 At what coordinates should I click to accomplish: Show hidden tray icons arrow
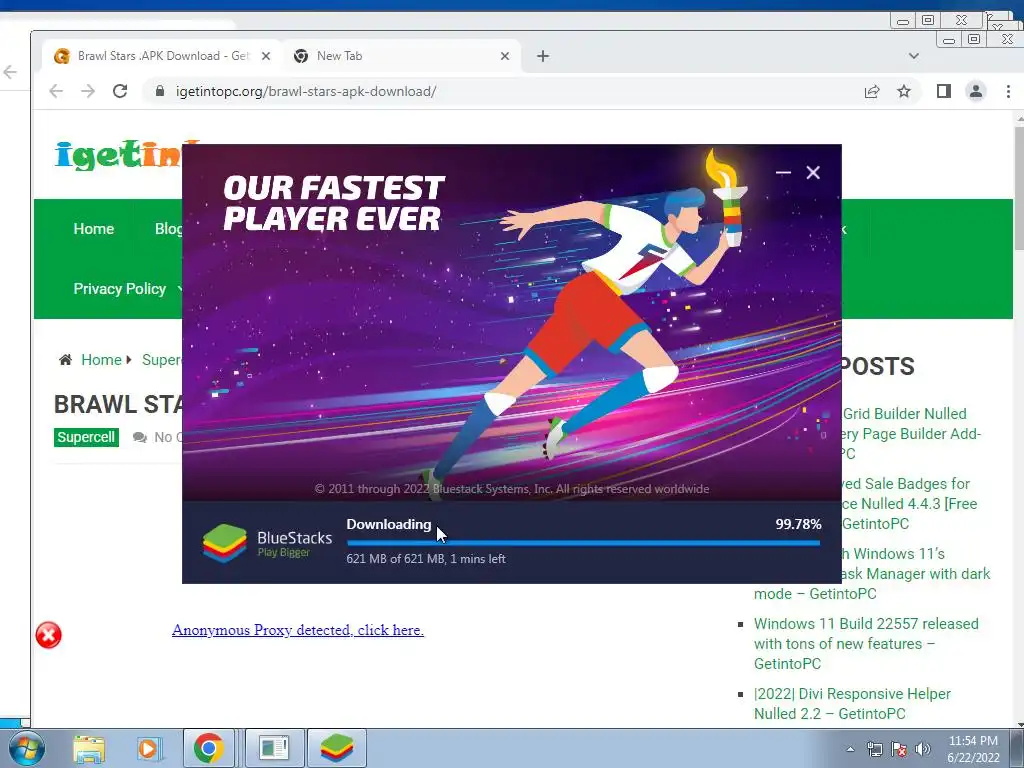pyautogui.click(x=850, y=749)
